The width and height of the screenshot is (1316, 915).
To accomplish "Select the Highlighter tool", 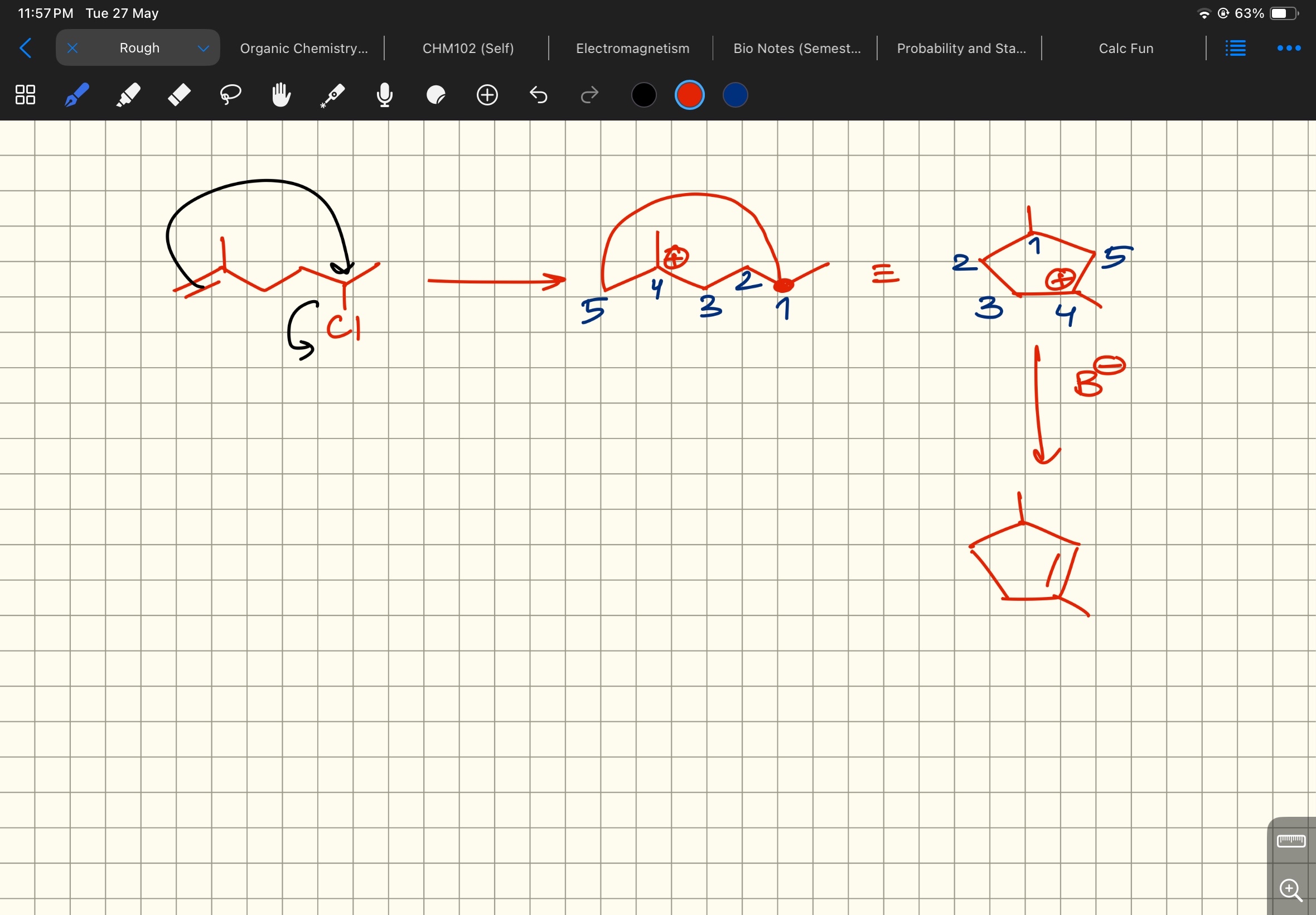I will click(128, 95).
